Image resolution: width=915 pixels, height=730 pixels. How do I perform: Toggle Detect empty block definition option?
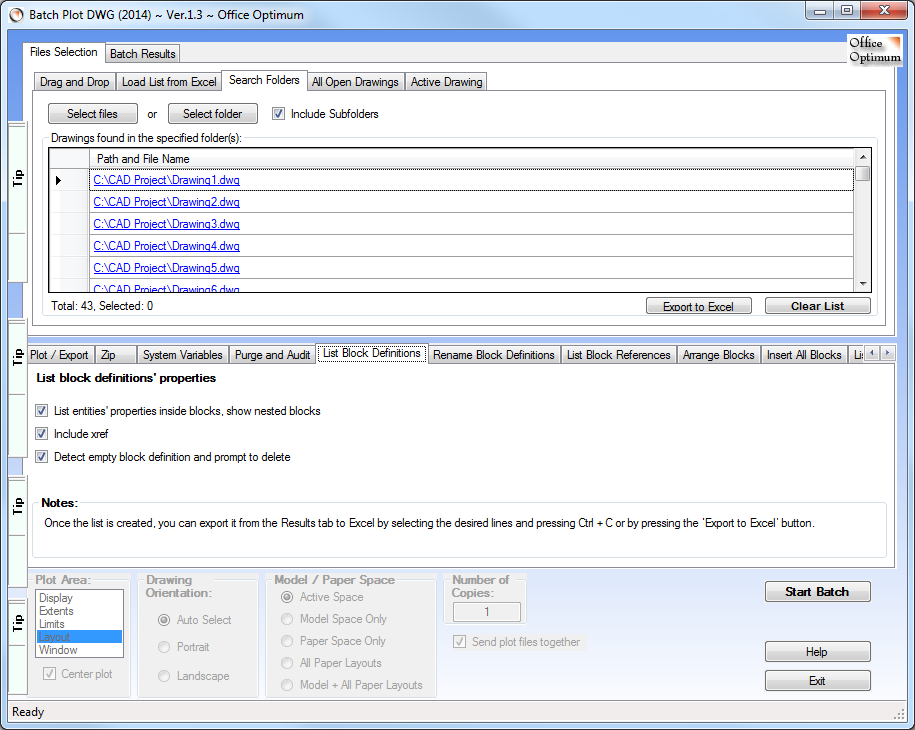coord(41,457)
